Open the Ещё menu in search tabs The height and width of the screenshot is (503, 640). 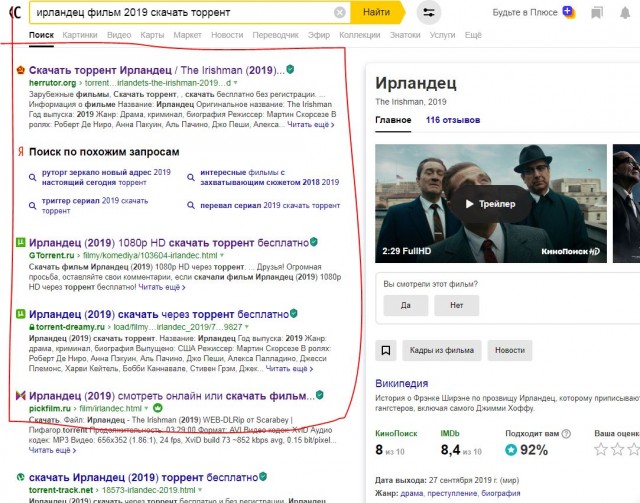click(x=473, y=35)
